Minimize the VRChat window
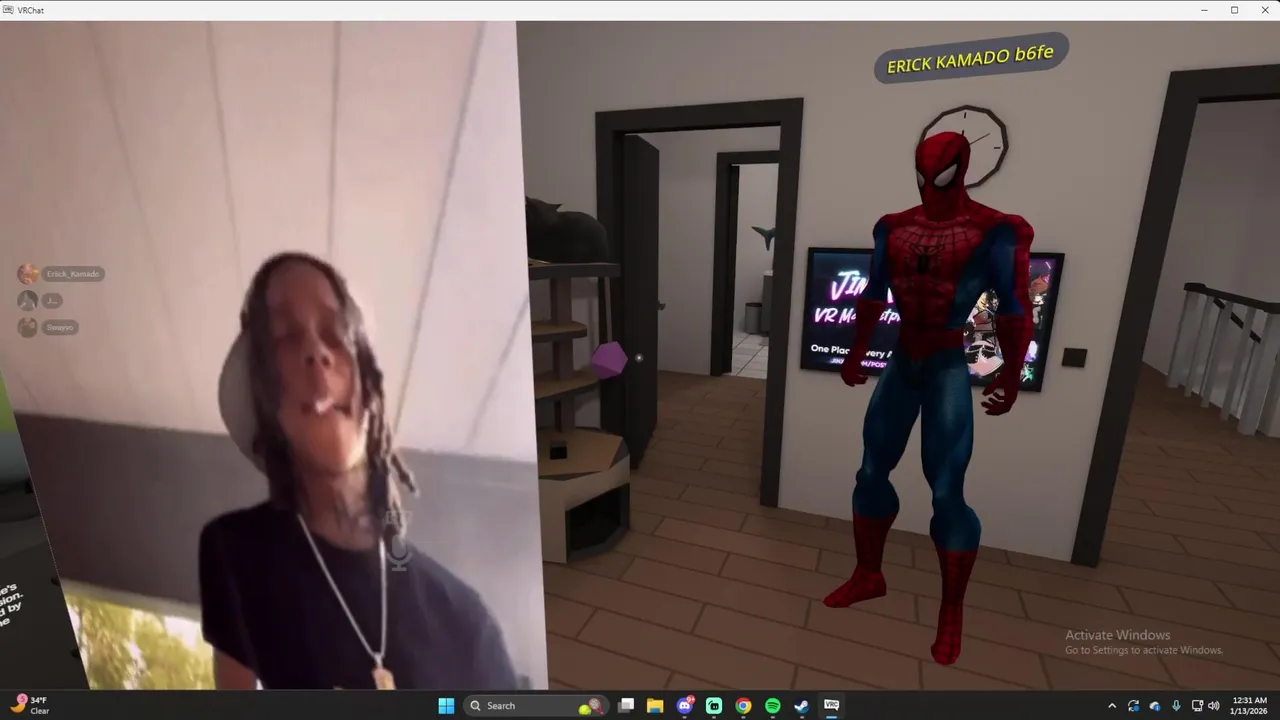 coord(1203,10)
